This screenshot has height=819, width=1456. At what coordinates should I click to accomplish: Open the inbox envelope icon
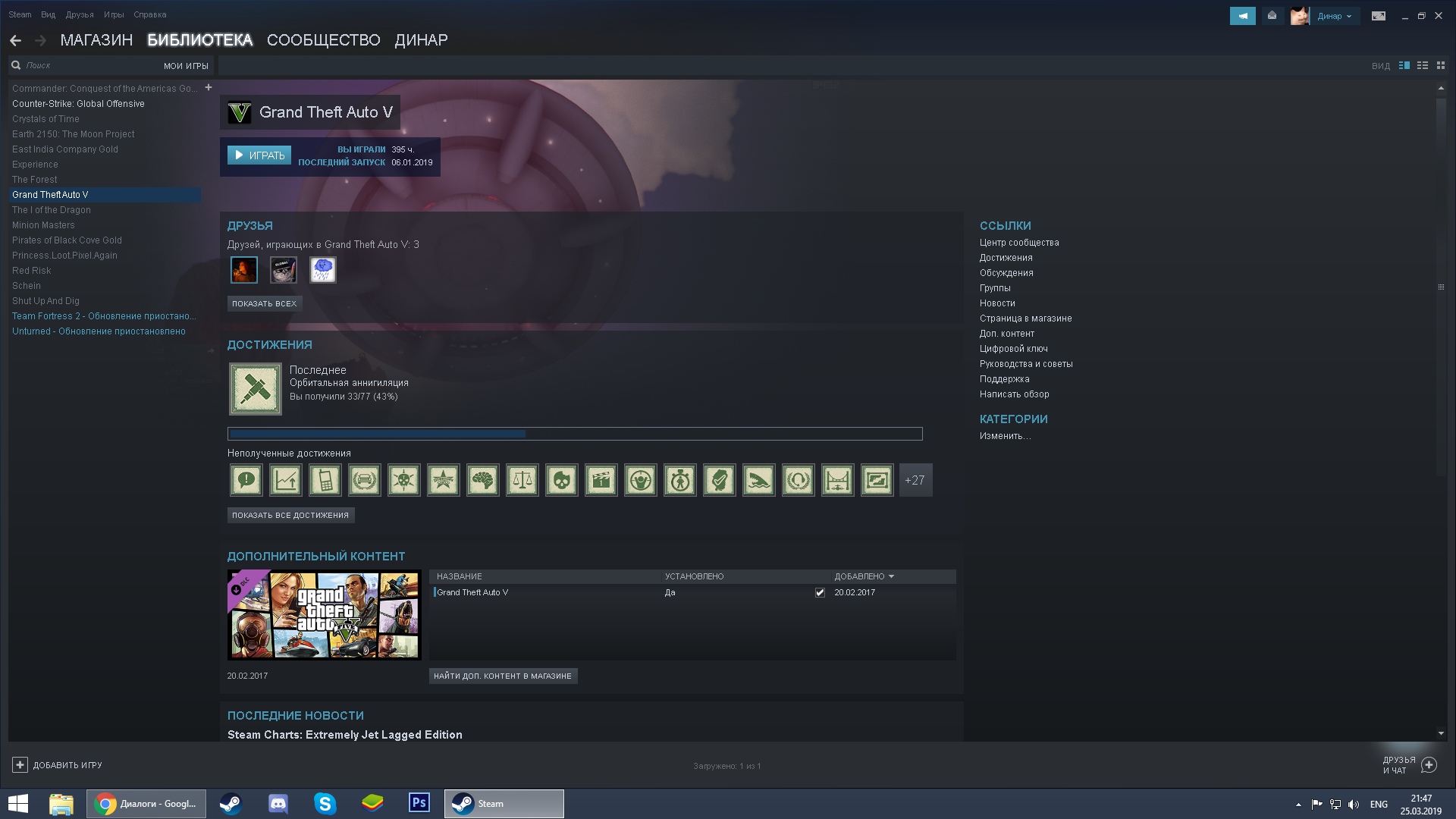(x=1272, y=16)
